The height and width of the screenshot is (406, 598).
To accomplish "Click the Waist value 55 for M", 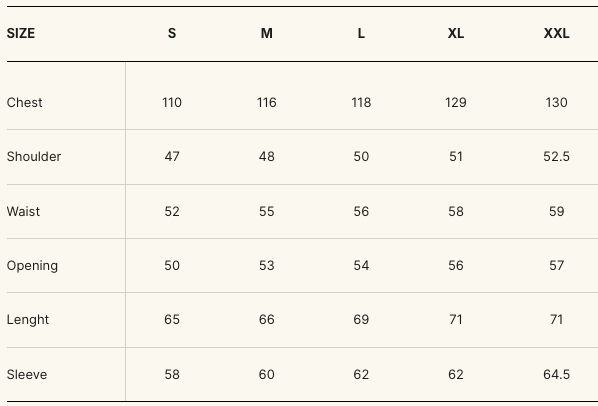I will tap(267, 212).
